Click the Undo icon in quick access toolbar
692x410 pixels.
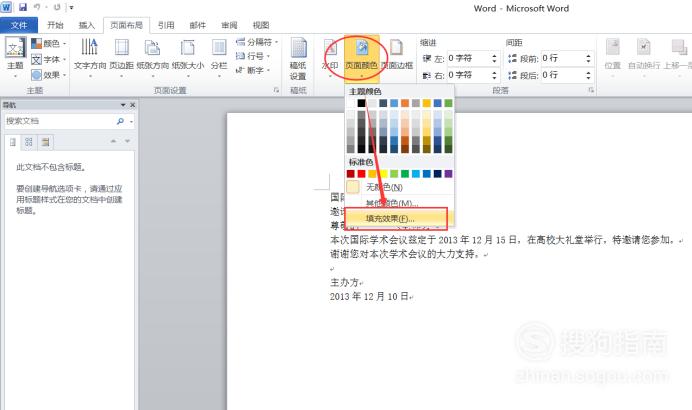(37, 7)
